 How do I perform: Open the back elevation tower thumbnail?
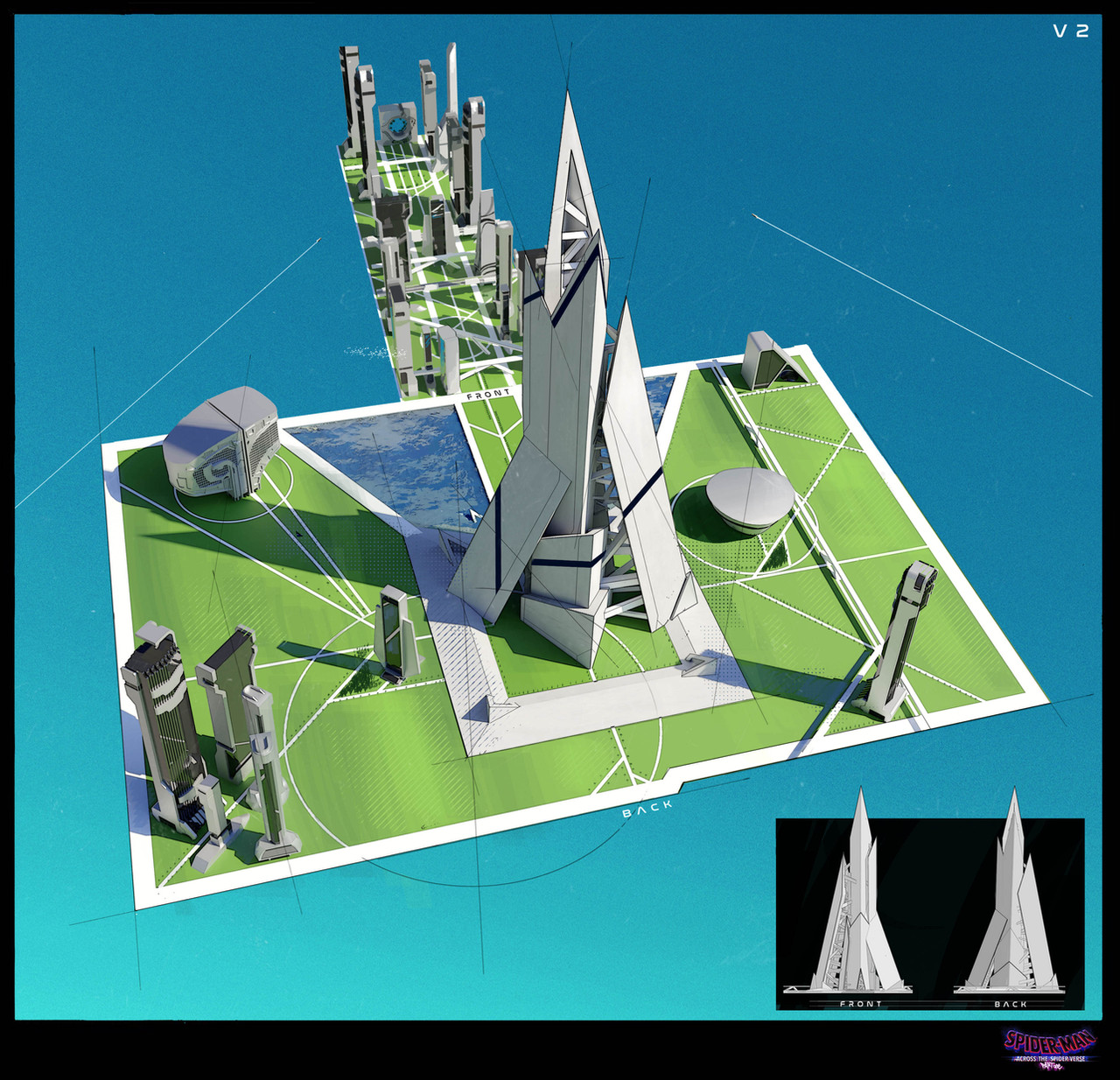pos(1008,891)
